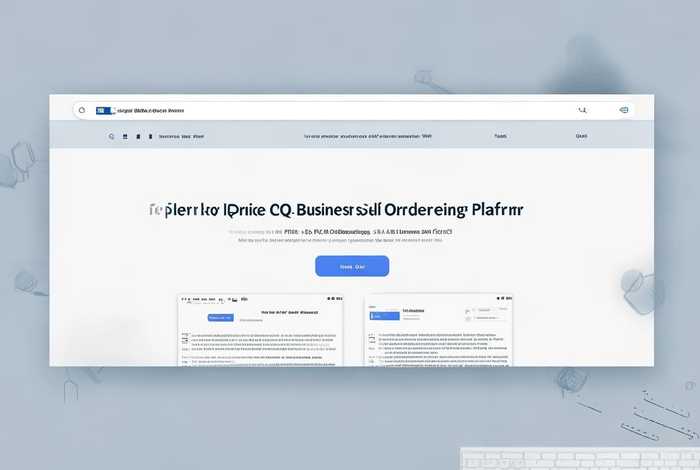700x470 pixels.
Task: Focus the URL text in the address bar
Action: point(151,110)
